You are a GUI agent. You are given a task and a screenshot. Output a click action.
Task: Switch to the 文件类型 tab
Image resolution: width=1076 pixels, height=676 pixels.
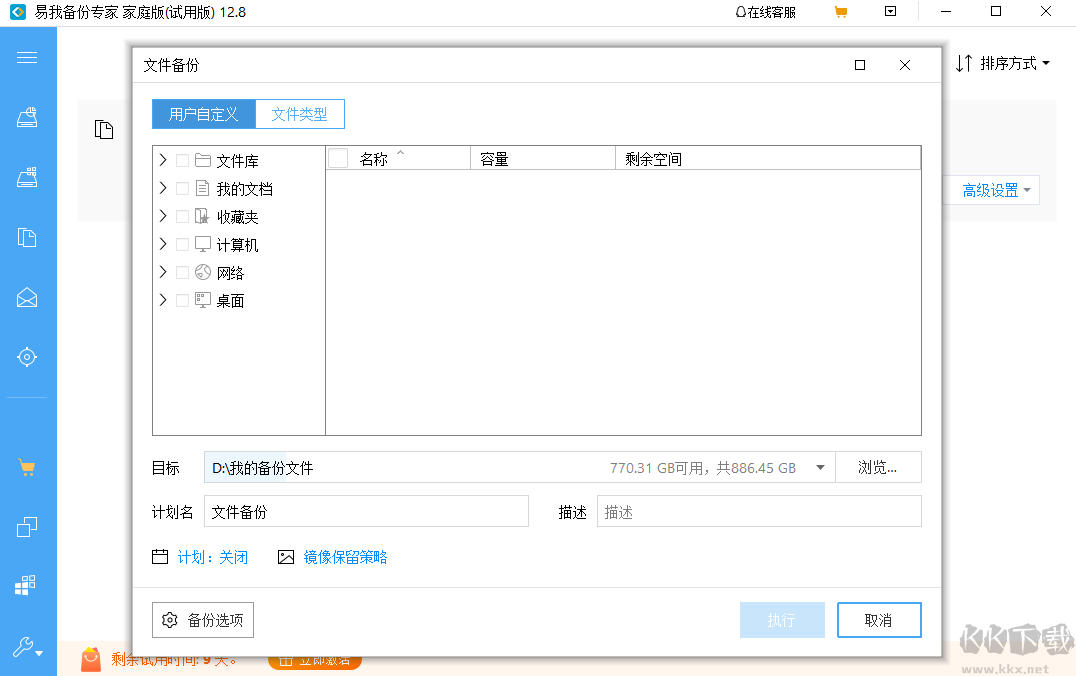299,114
